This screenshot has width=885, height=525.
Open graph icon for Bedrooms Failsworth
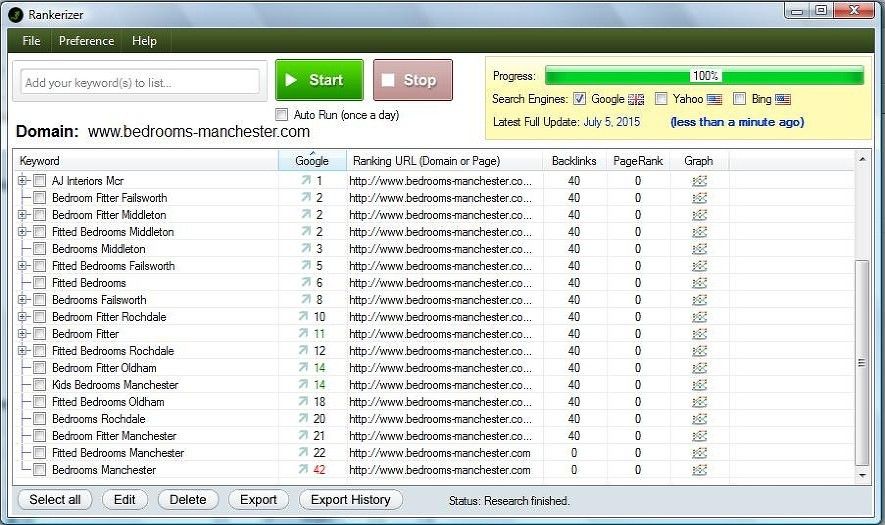click(x=699, y=300)
